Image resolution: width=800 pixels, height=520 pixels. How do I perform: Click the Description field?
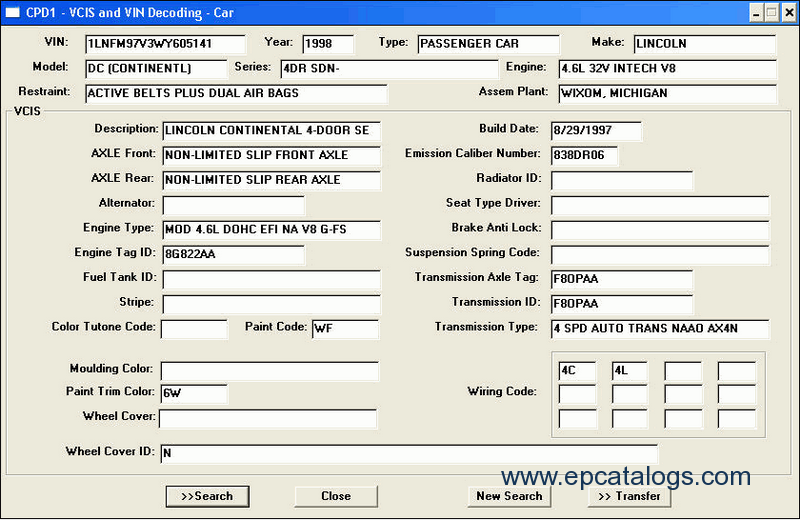point(271,131)
